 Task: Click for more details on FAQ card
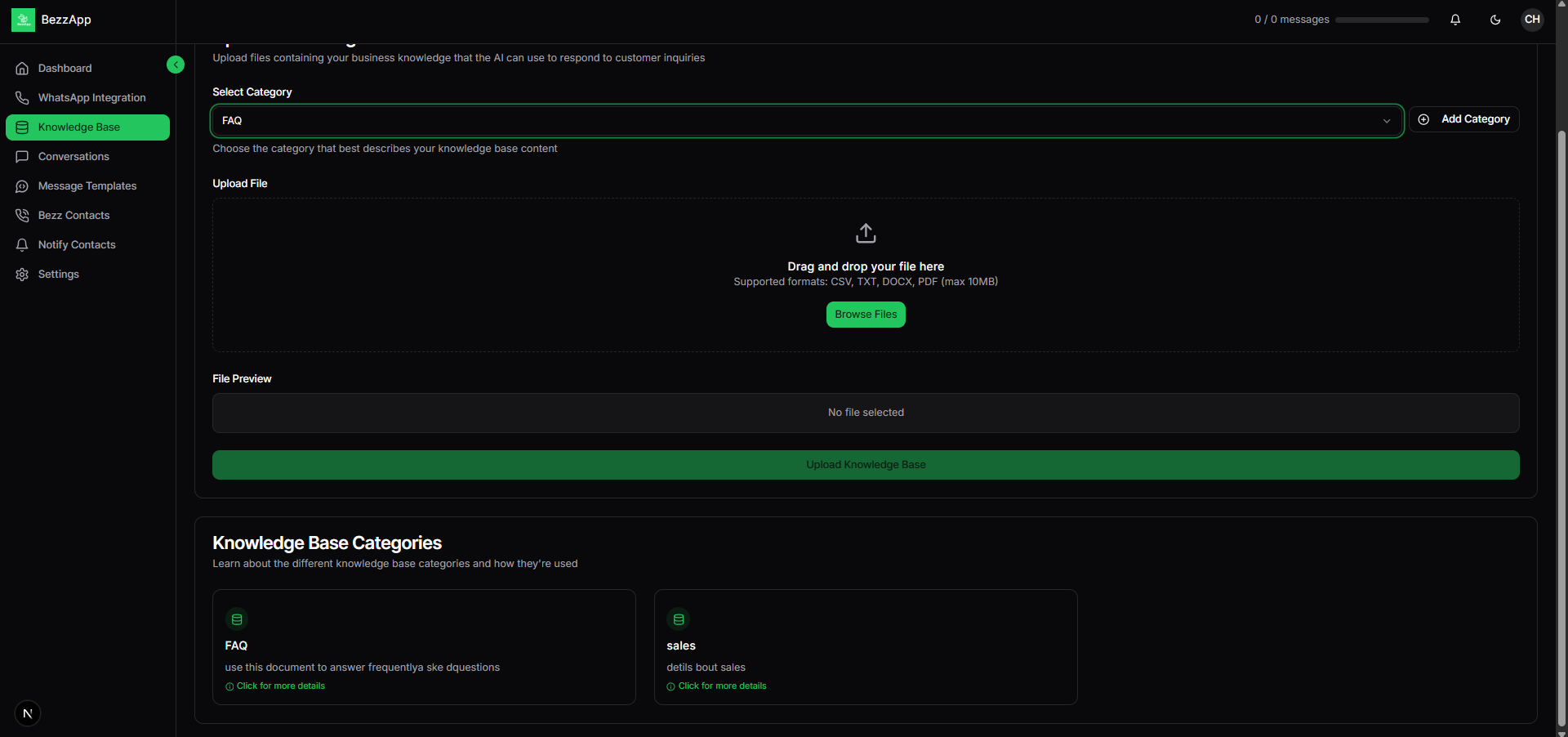275,686
